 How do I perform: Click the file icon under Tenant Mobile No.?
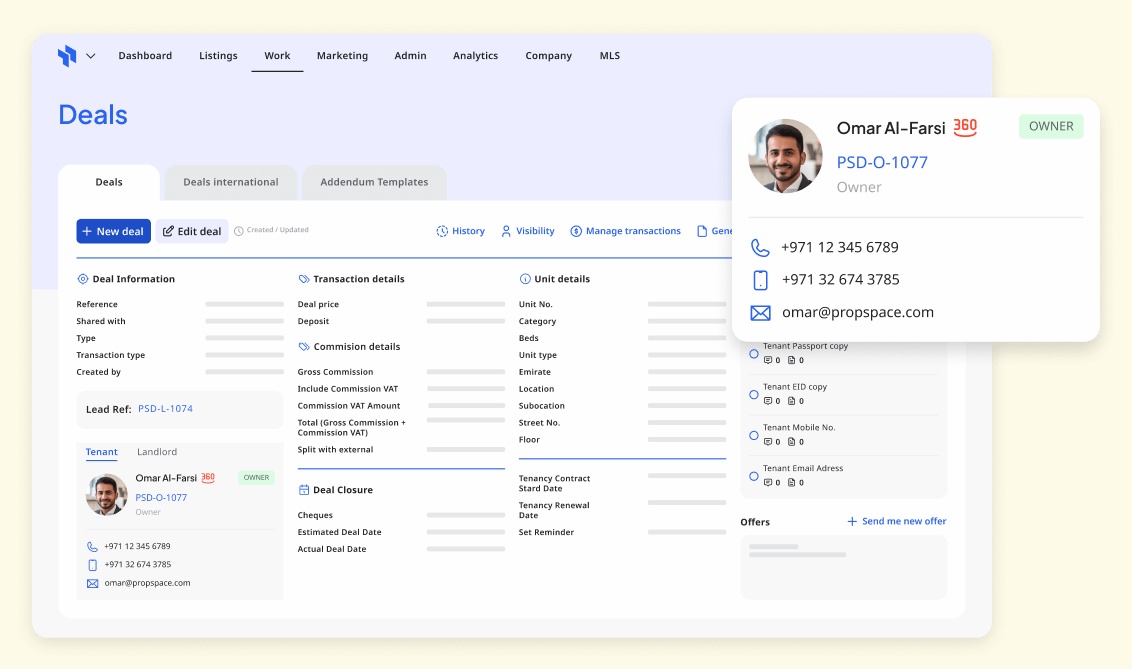(x=791, y=442)
